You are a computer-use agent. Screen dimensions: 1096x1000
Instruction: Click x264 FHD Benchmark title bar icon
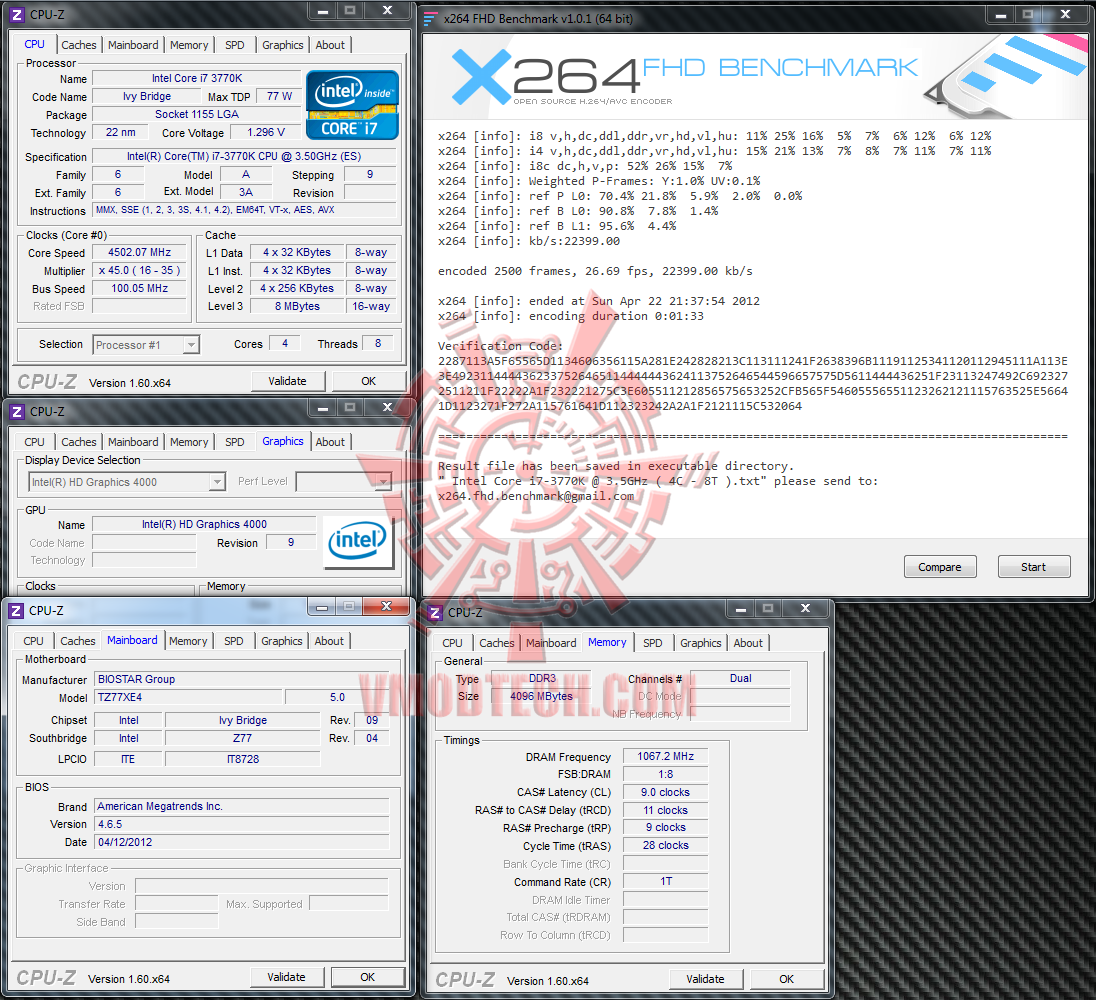point(431,19)
